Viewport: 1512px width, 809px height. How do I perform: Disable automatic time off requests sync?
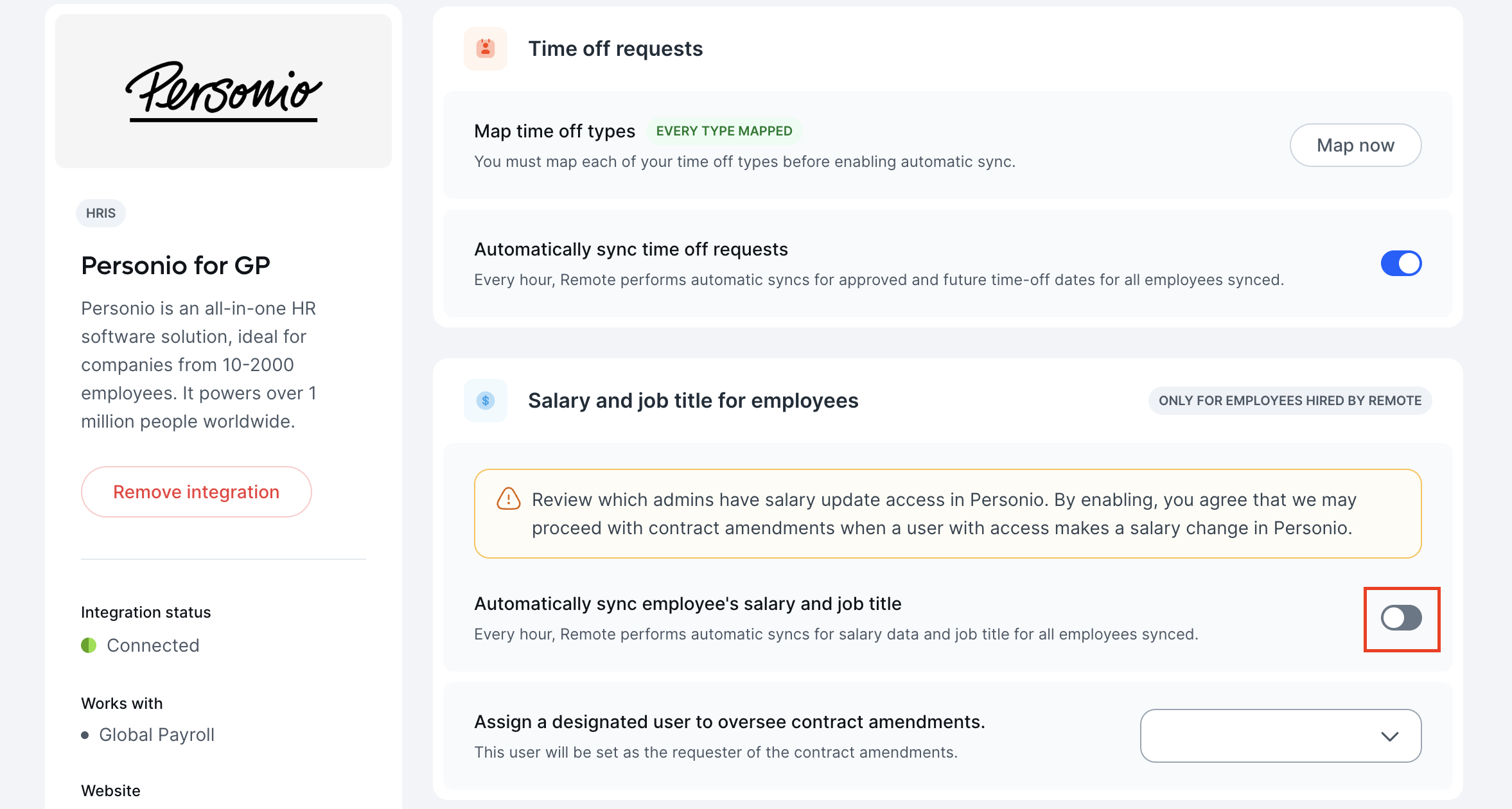point(1401,263)
